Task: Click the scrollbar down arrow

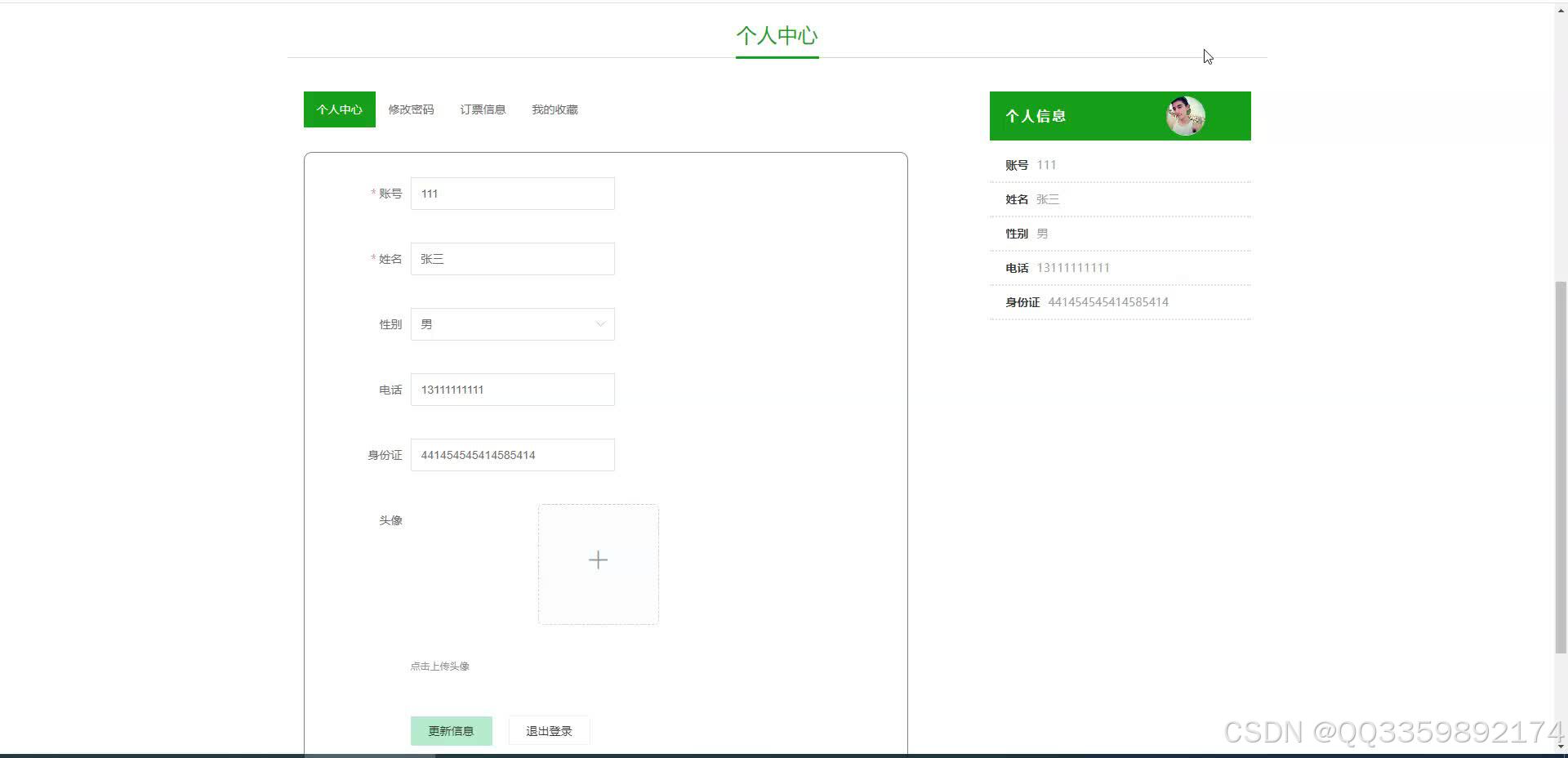Action: coord(1561,747)
